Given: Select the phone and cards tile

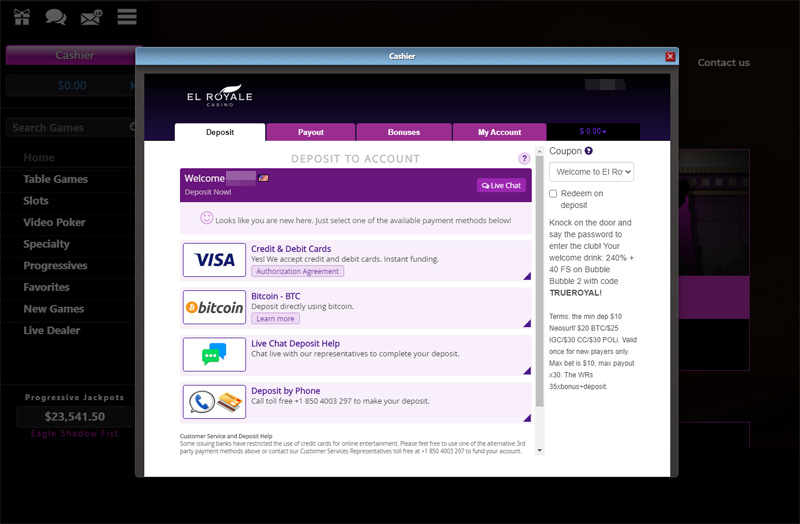Looking at the screenshot, I should coord(214,402).
